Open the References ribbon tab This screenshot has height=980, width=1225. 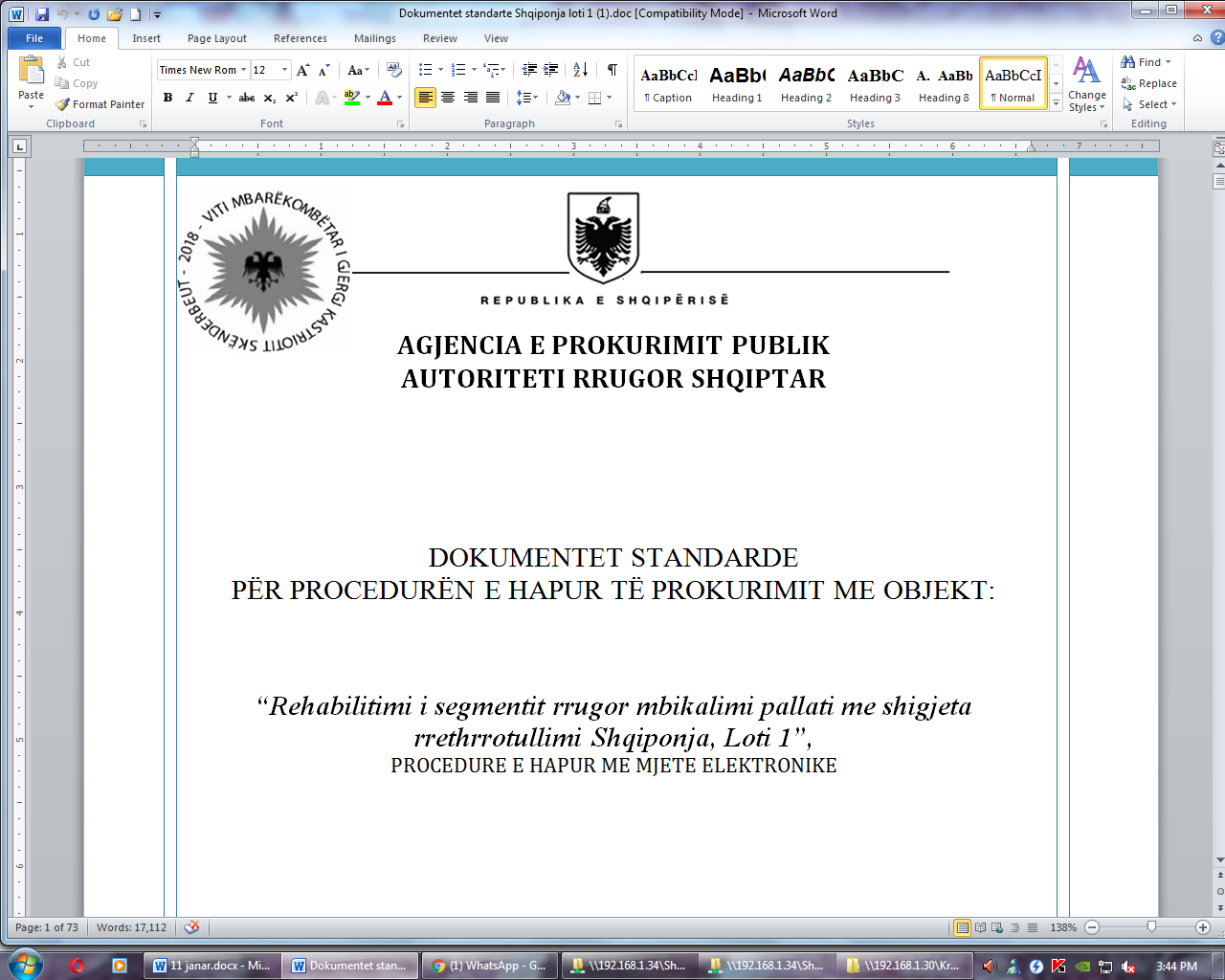pos(300,38)
